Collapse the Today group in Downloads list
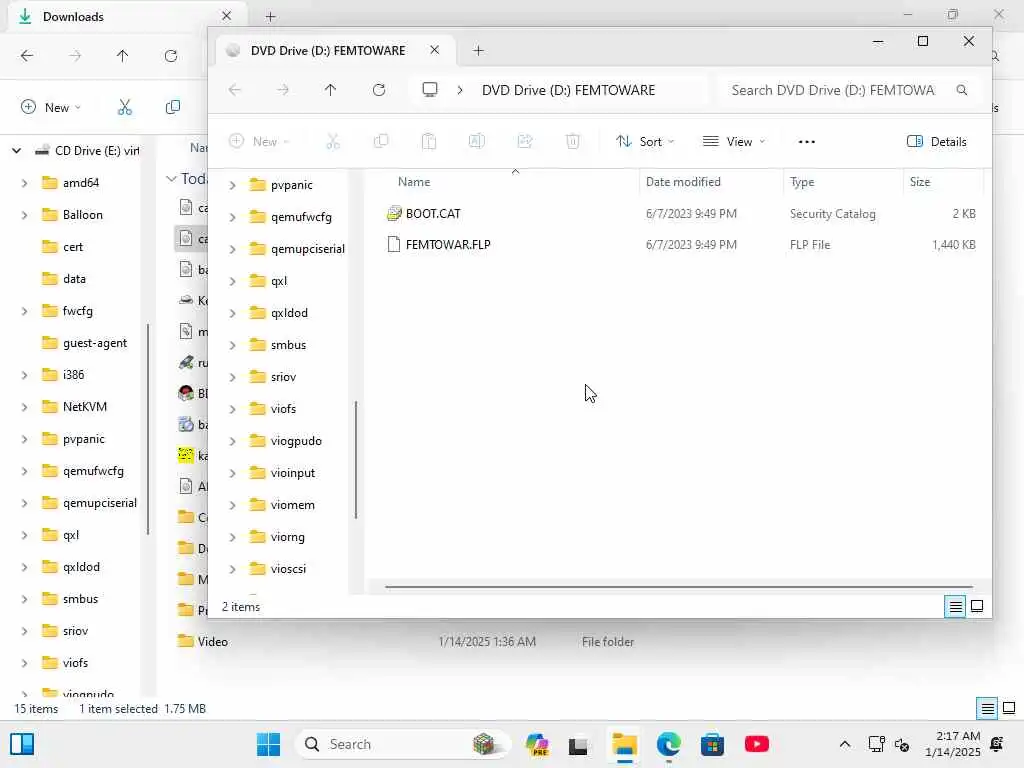1024x768 pixels. [x=171, y=178]
